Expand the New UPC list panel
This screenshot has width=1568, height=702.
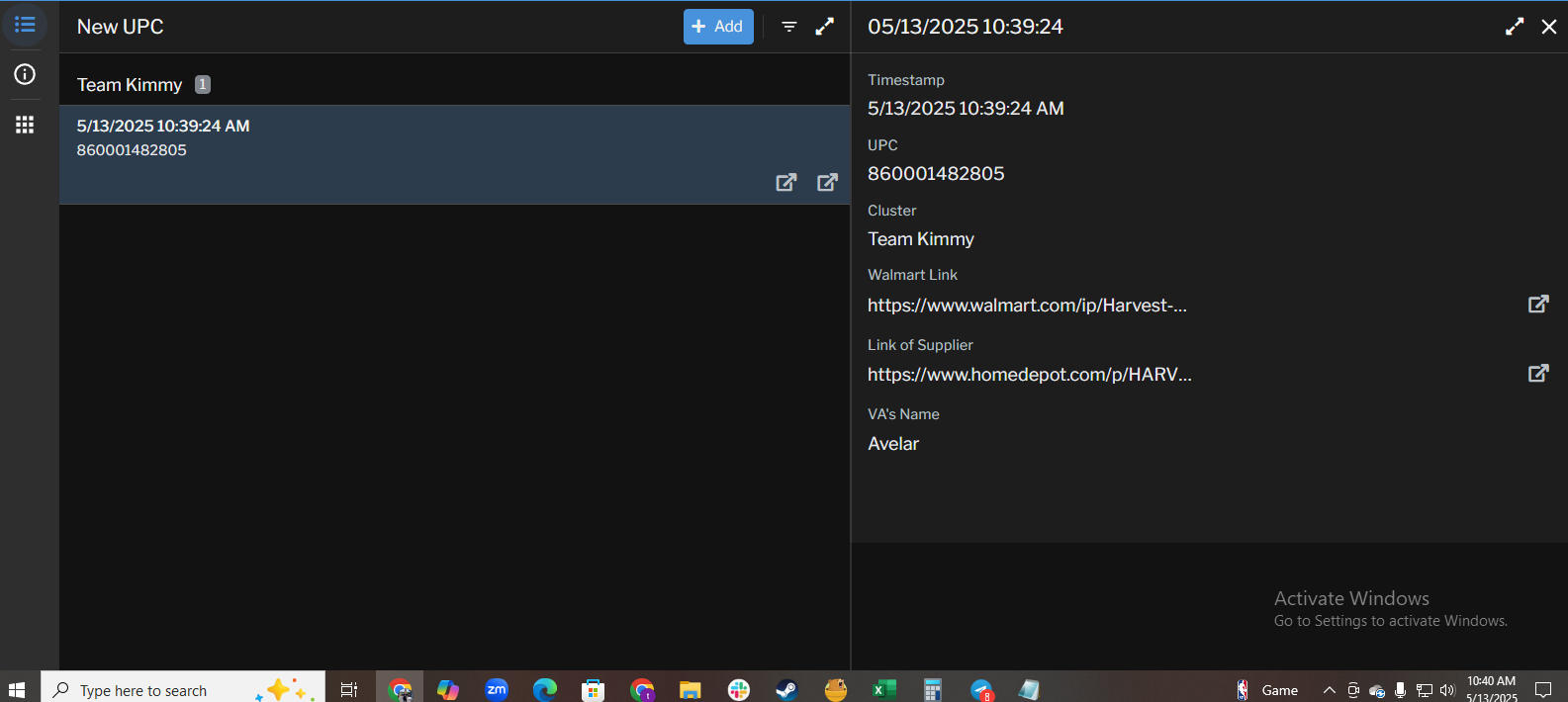(x=824, y=27)
